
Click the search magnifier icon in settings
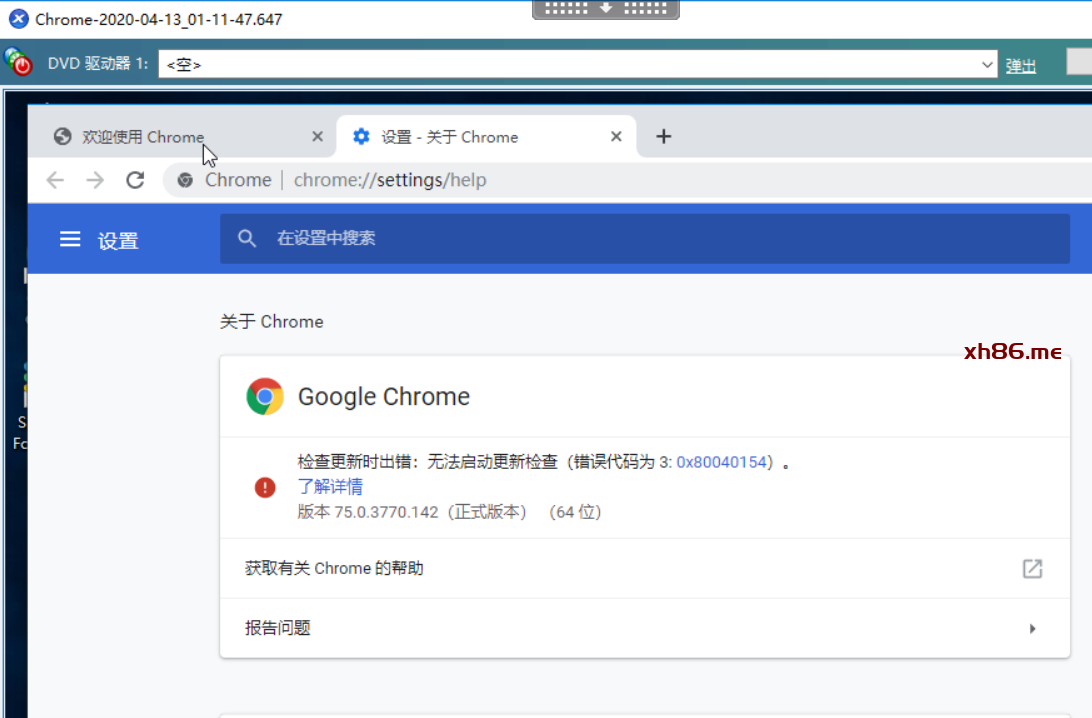247,239
